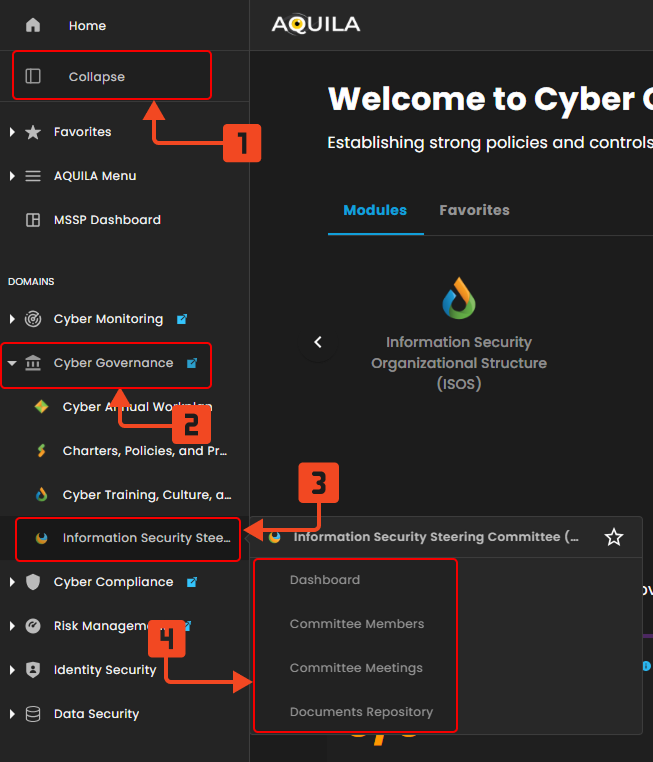Viewport: 653px width, 762px height.
Task: Click the Favorites star icon in sidebar
Action: (x=33, y=132)
